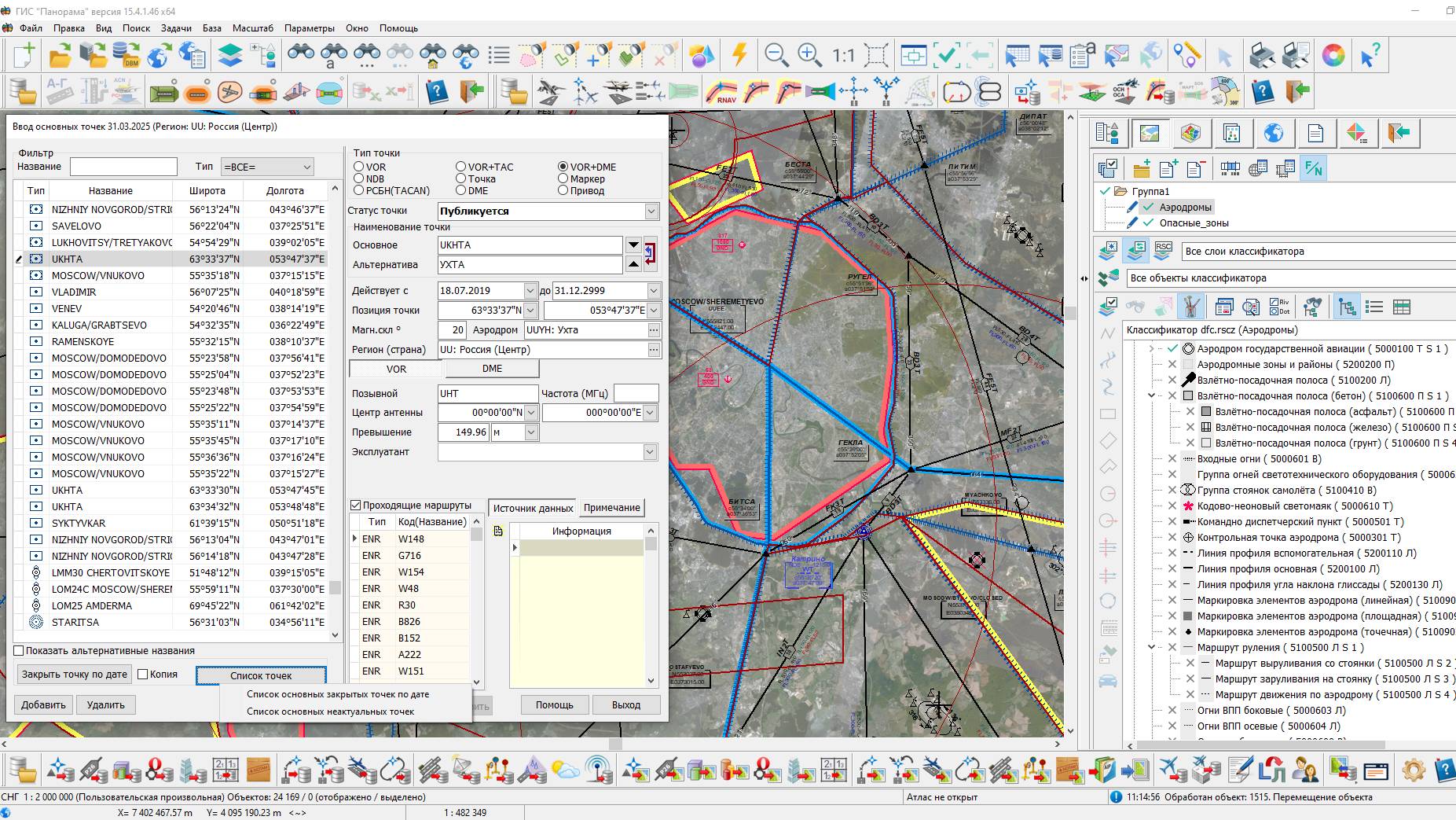This screenshot has width=1456, height=820.
Task: Click the zoom in magnifier icon
Action: pyautogui.click(x=809, y=55)
